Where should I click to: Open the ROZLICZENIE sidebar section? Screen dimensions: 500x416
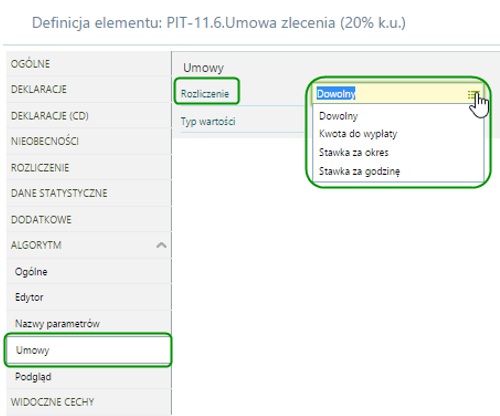pos(89,167)
